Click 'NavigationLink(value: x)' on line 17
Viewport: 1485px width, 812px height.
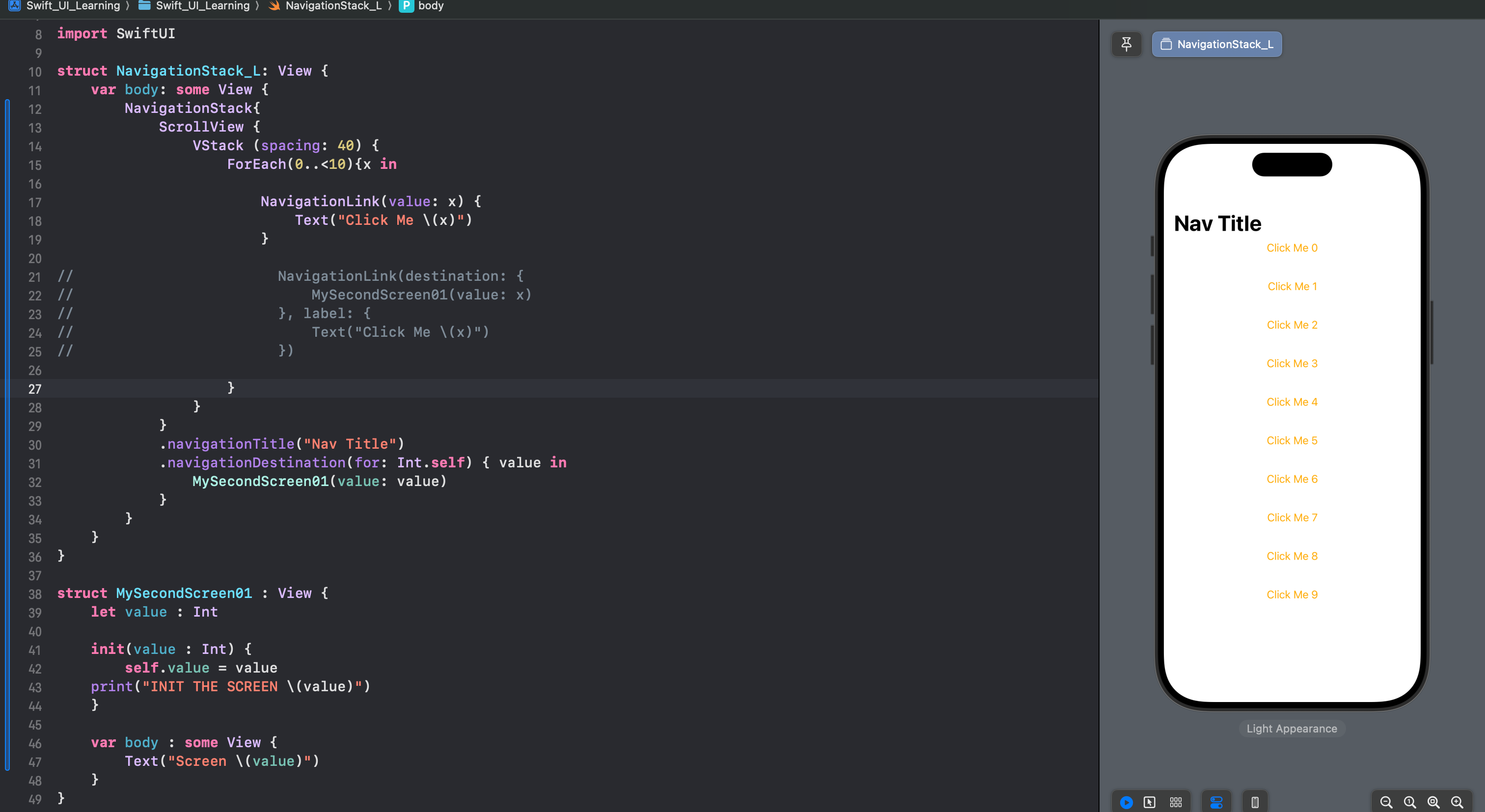click(x=362, y=201)
